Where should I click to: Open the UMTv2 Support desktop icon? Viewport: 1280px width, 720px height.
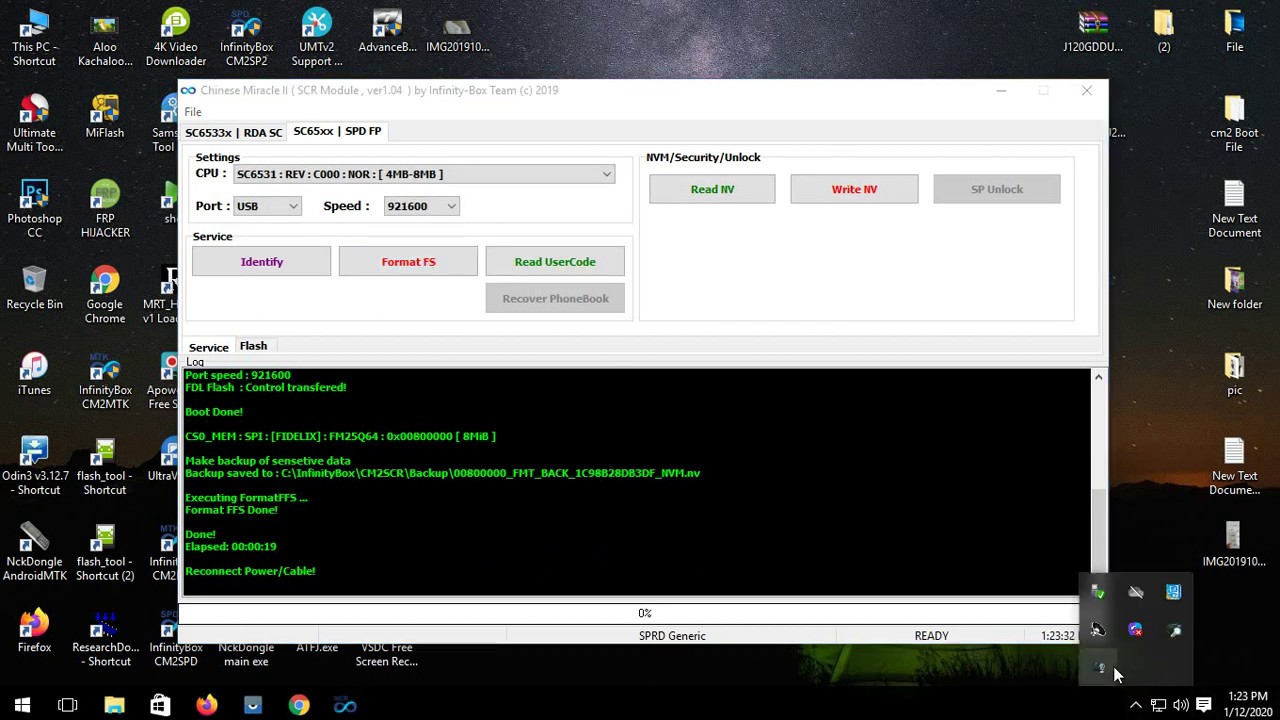[x=317, y=38]
